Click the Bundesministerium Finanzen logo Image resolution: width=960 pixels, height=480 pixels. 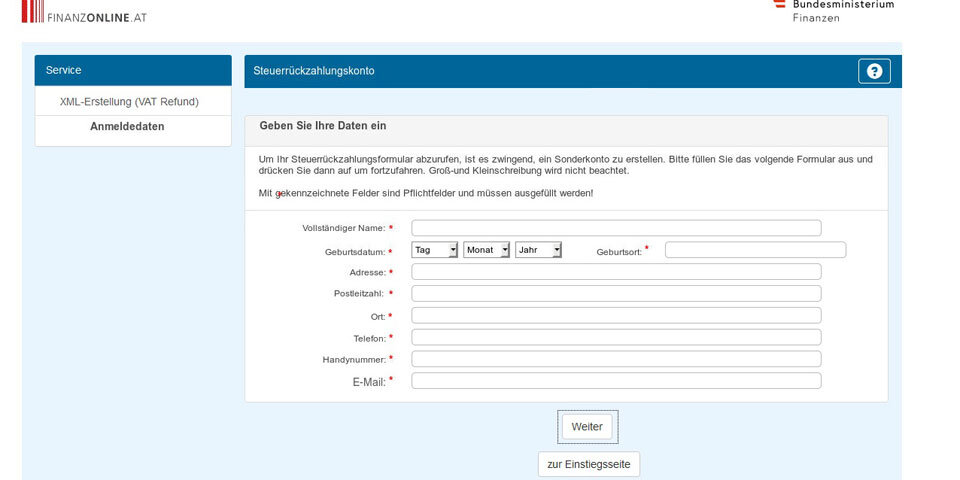[834, 10]
